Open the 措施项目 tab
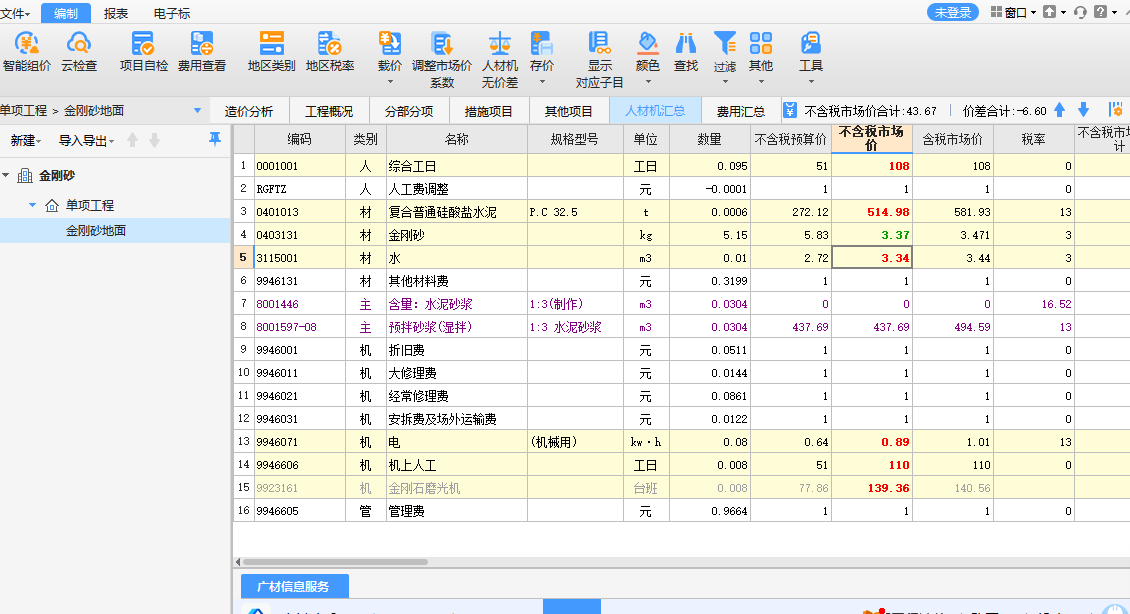Screen dimensions: 1130x614 (488, 111)
